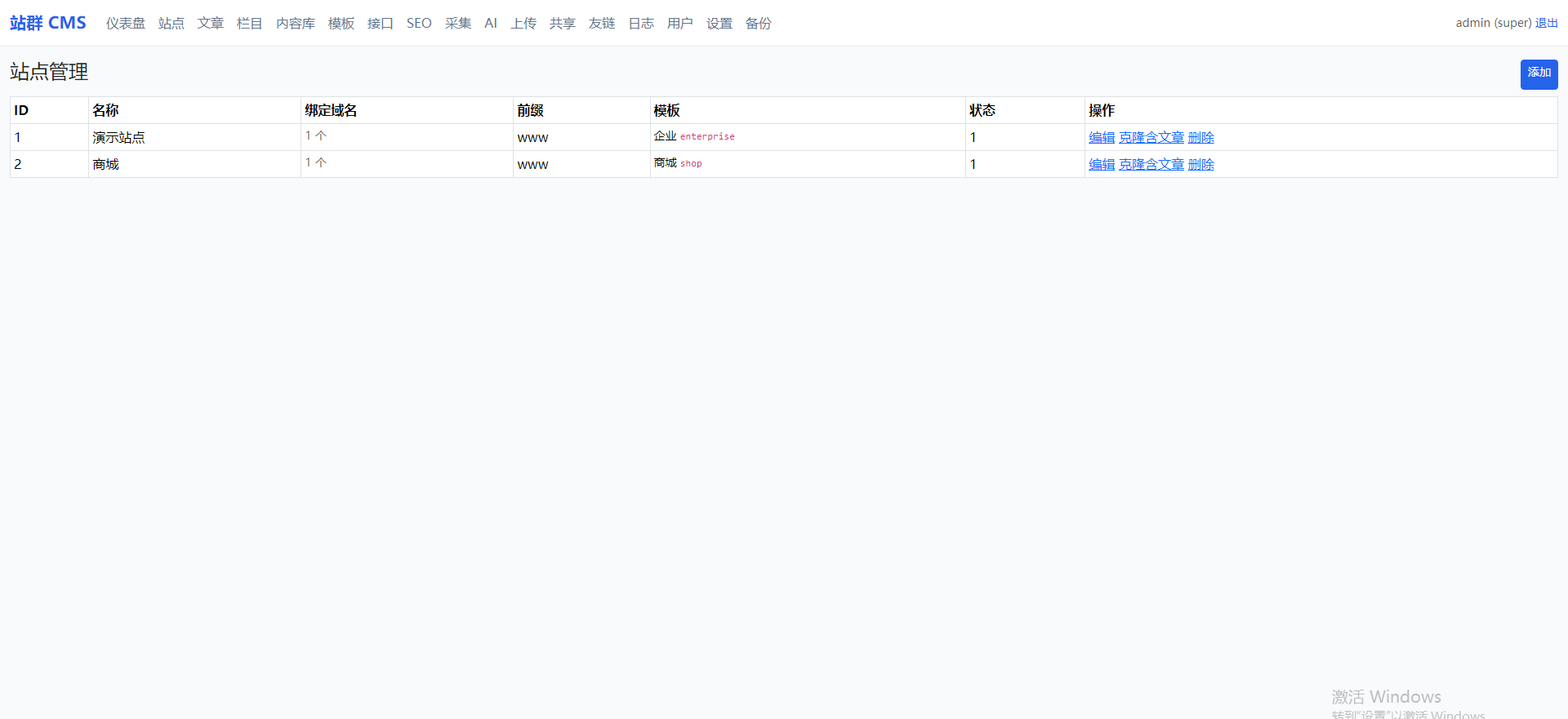
Task: Go to the 友链 friend links page
Action: [602, 24]
